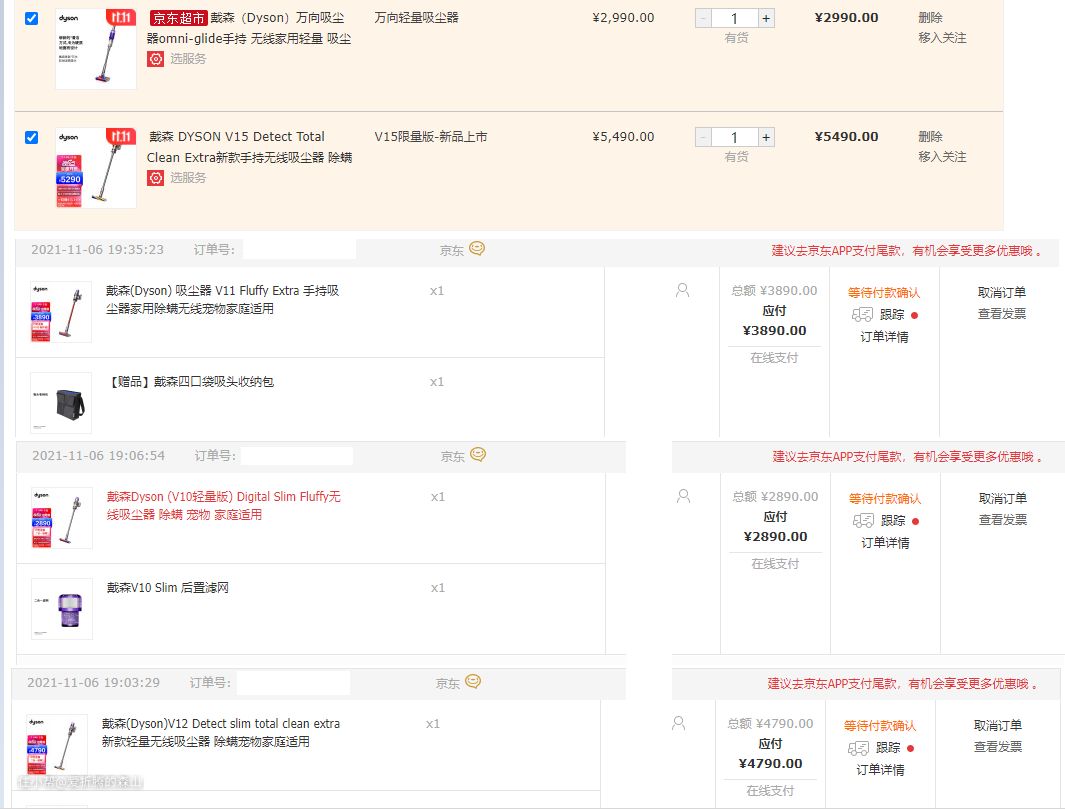This screenshot has height=809, width=1065.
Task: Click chat icon on 19:06:54 order header
Action: [x=478, y=455]
